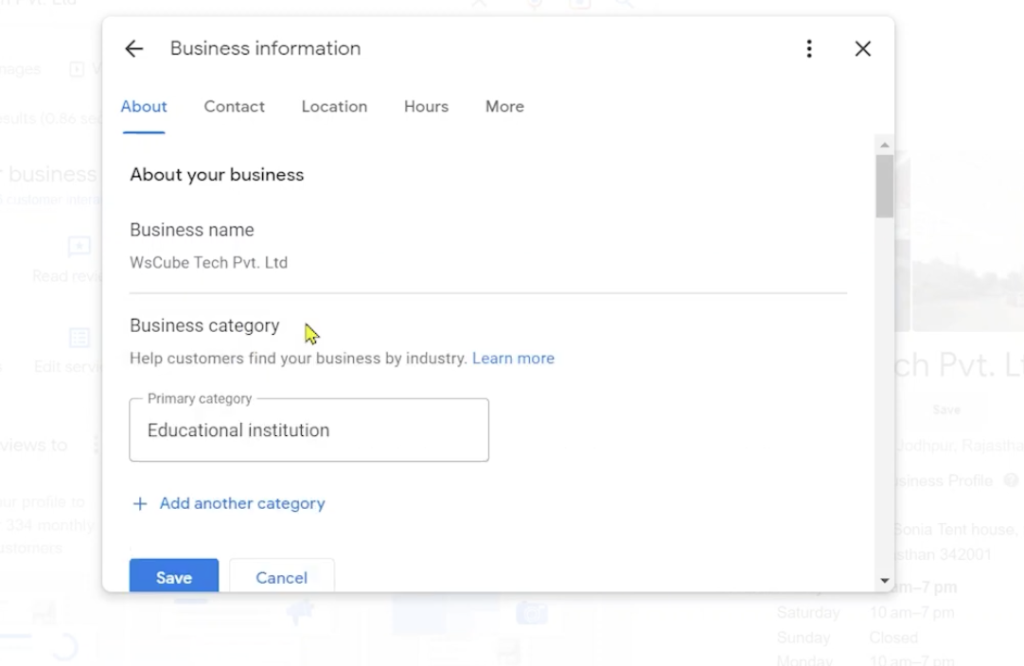Click the Business name WsCube Tech field

click(x=209, y=263)
